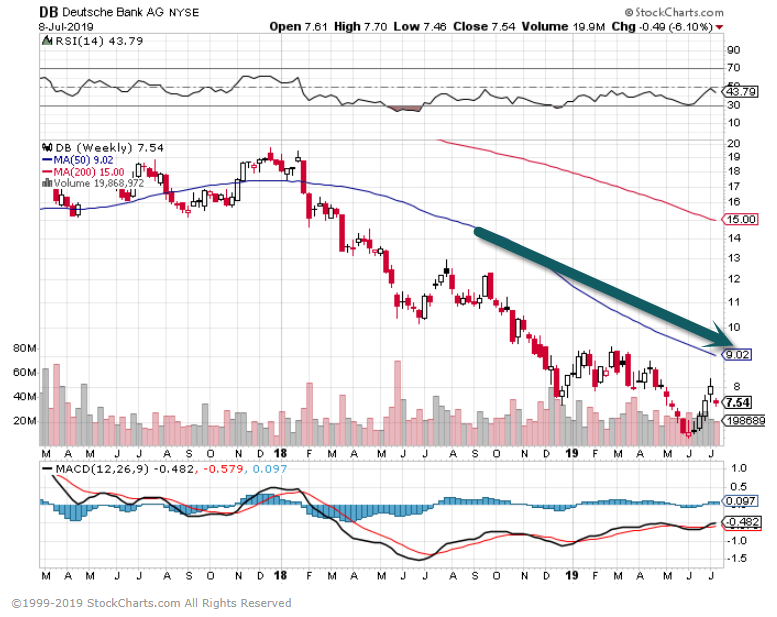This screenshot has height=617, width=777.
Task: Click the DB (Weekly) 7.54 legend label
Action: coord(109,148)
